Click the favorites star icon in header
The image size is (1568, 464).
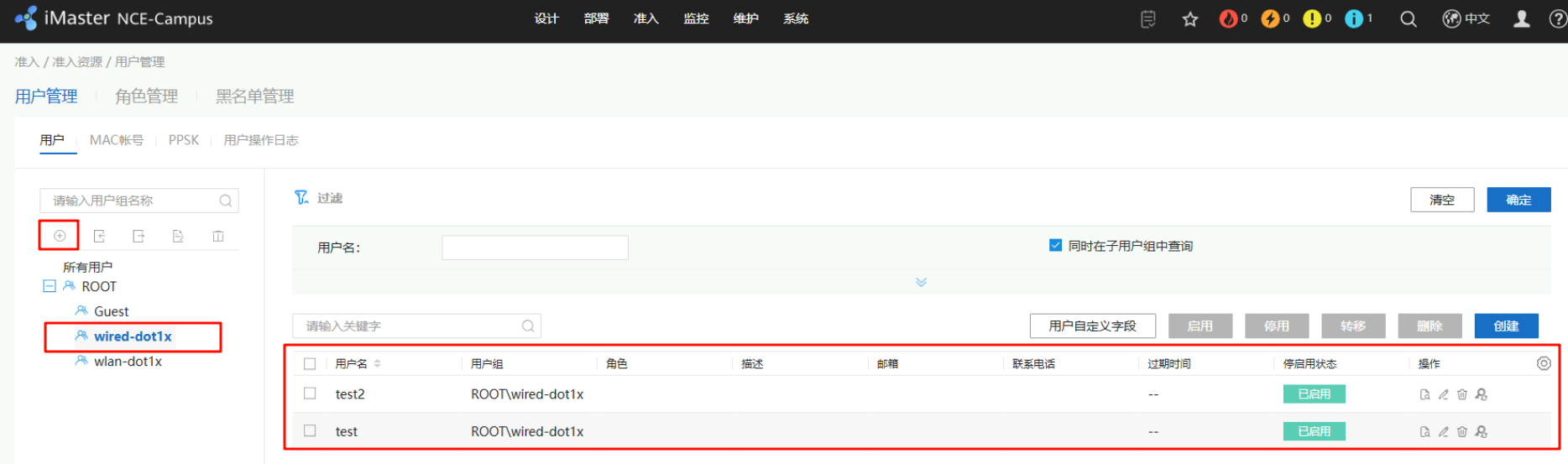click(x=1189, y=19)
